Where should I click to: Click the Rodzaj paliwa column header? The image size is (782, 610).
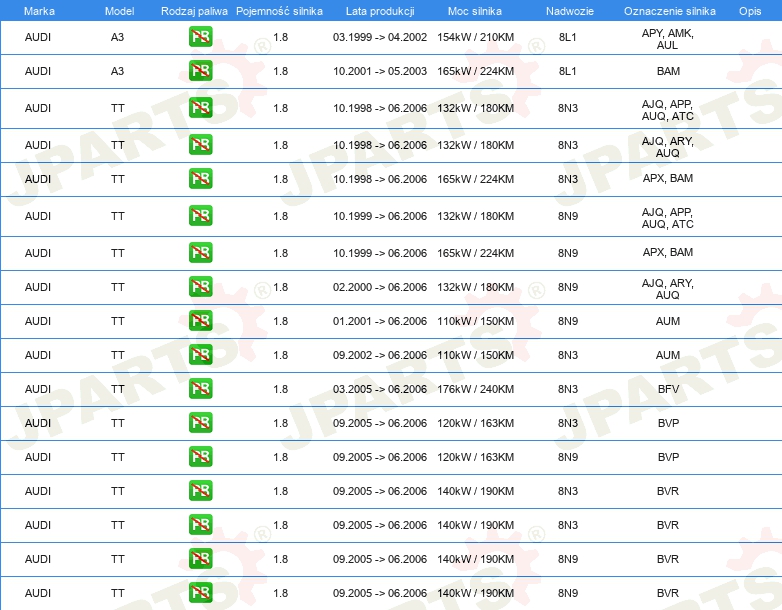194,11
